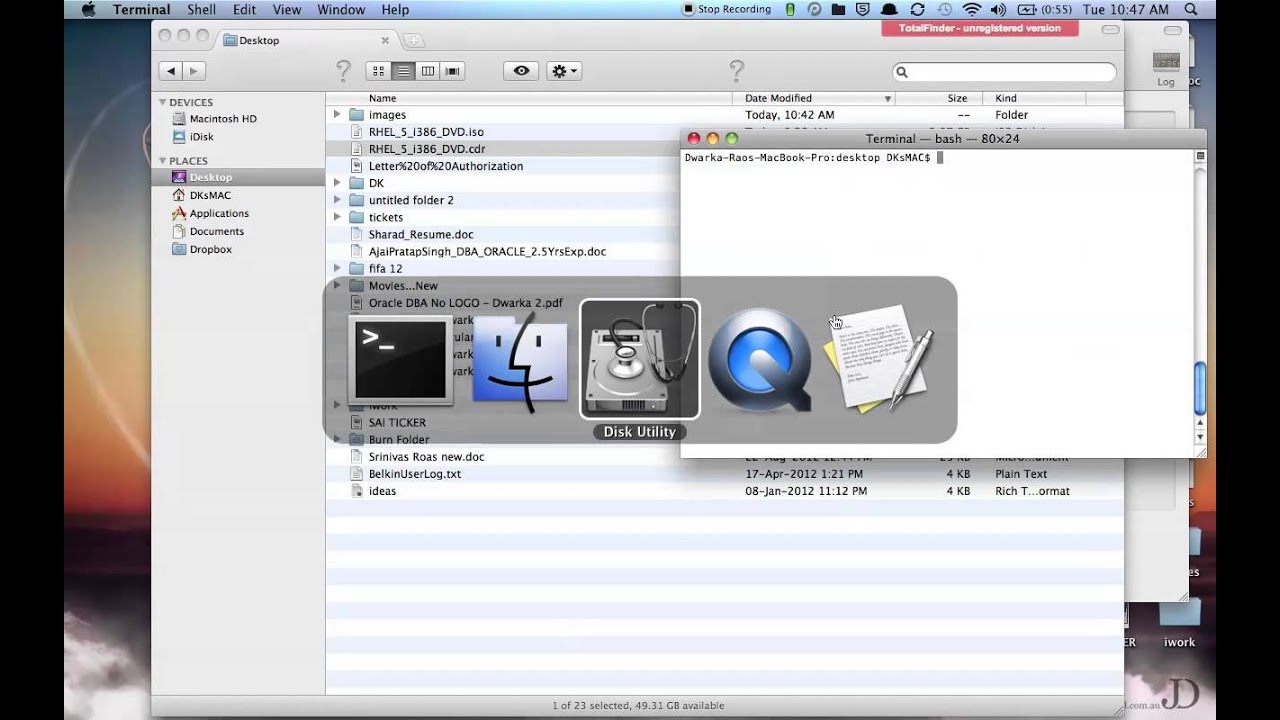Sort by the Size column
1280x720 pixels.
939,98
